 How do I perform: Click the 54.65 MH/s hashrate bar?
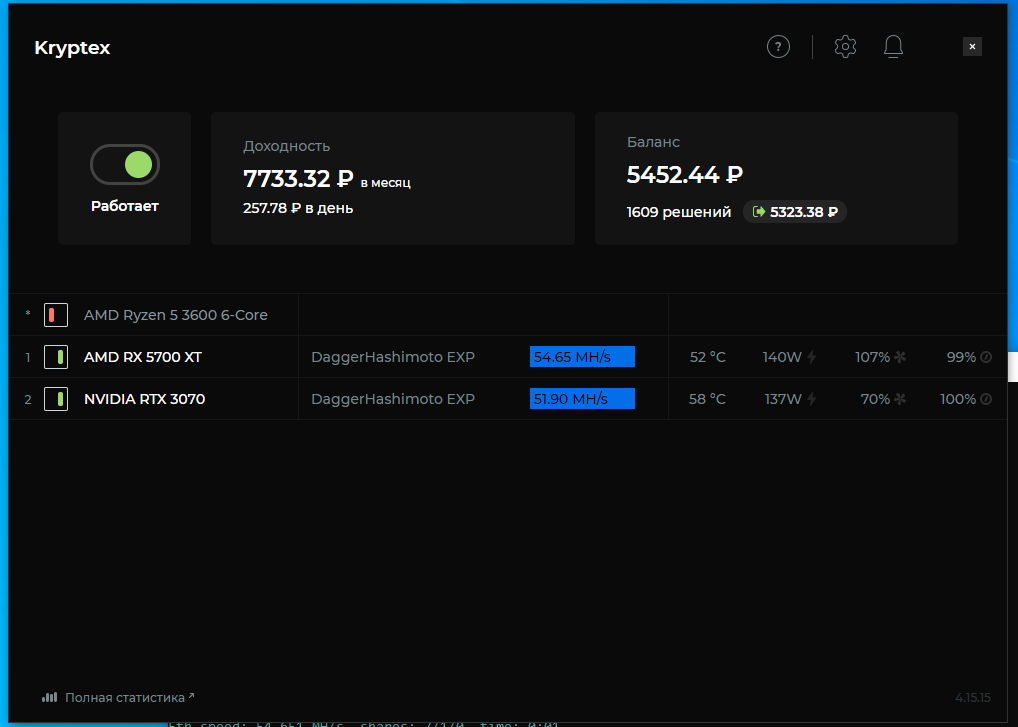coord(582,357)
